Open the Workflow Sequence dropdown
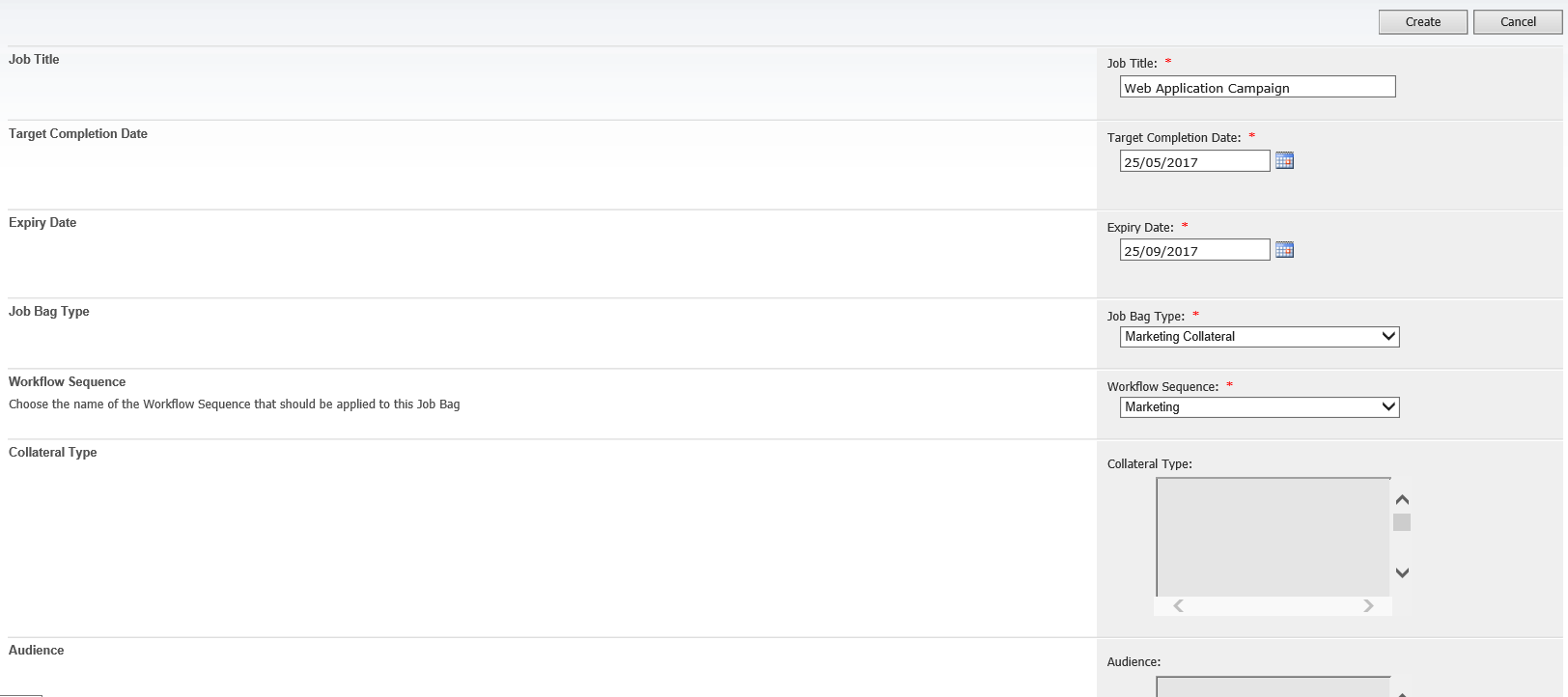The image size is (1568, 697). (1260, 407)
